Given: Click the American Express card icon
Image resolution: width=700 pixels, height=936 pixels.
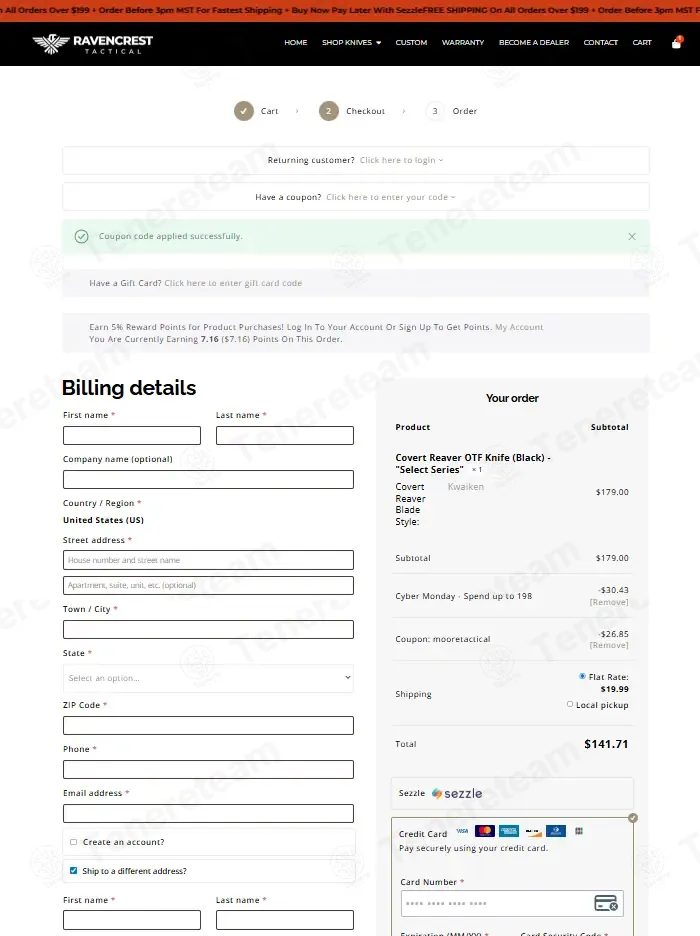Looking at the screenshot, I should 509,831.
